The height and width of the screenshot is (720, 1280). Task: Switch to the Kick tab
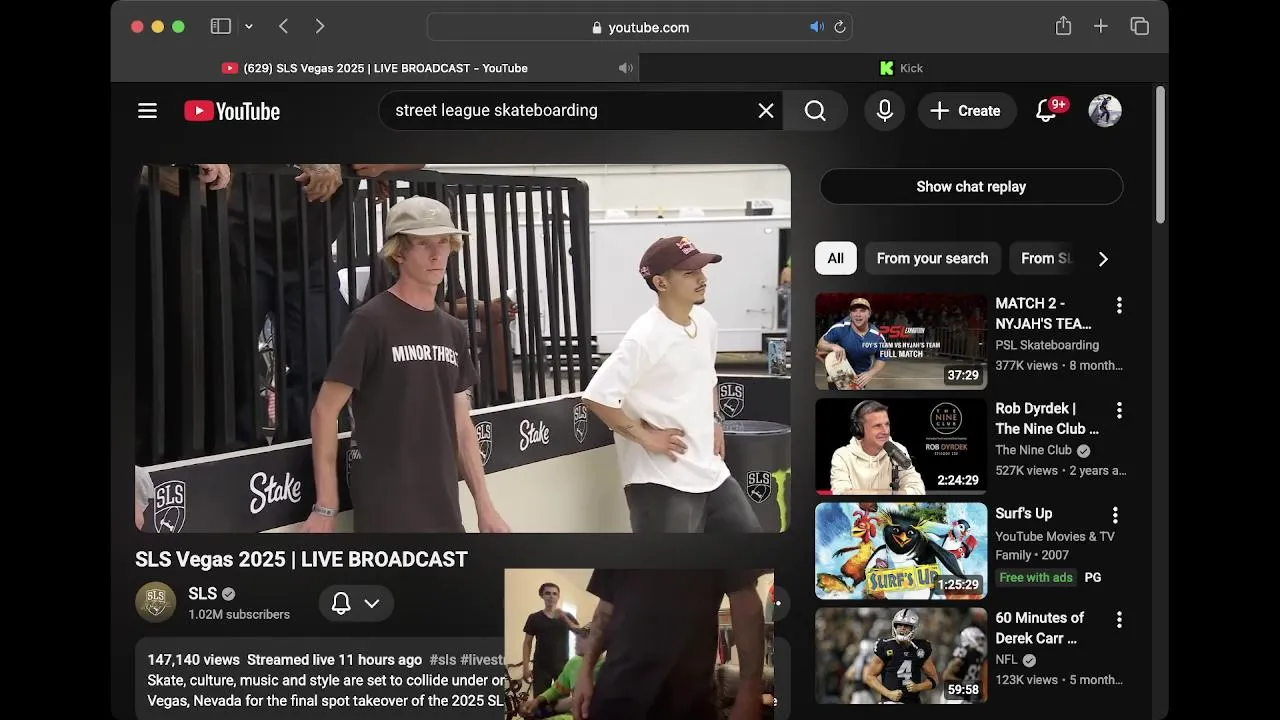pyautogui.click(x=903, y=68)
